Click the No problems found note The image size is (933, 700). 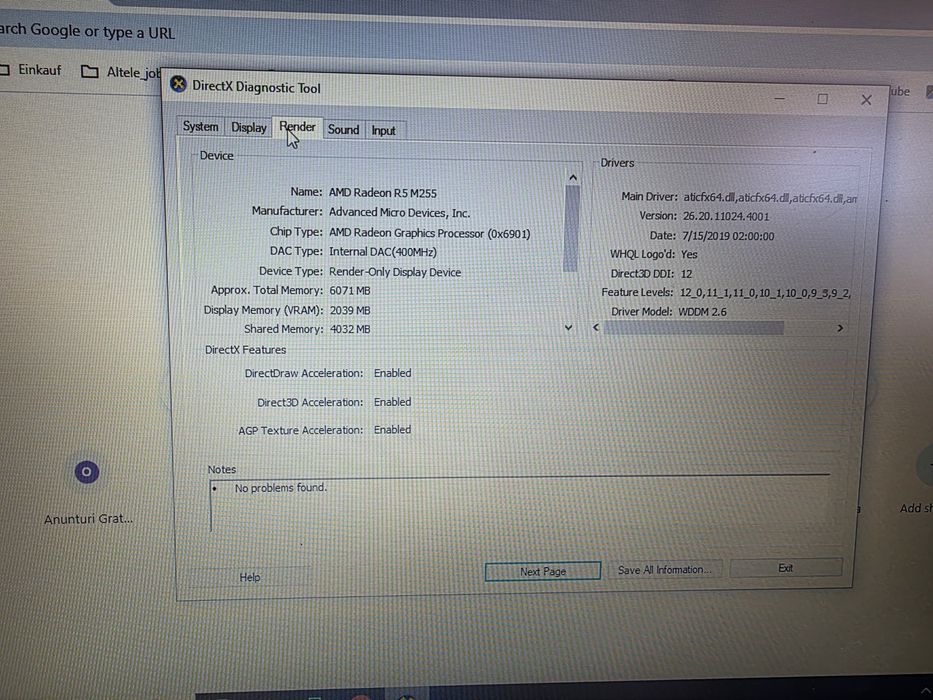point(281,488)
